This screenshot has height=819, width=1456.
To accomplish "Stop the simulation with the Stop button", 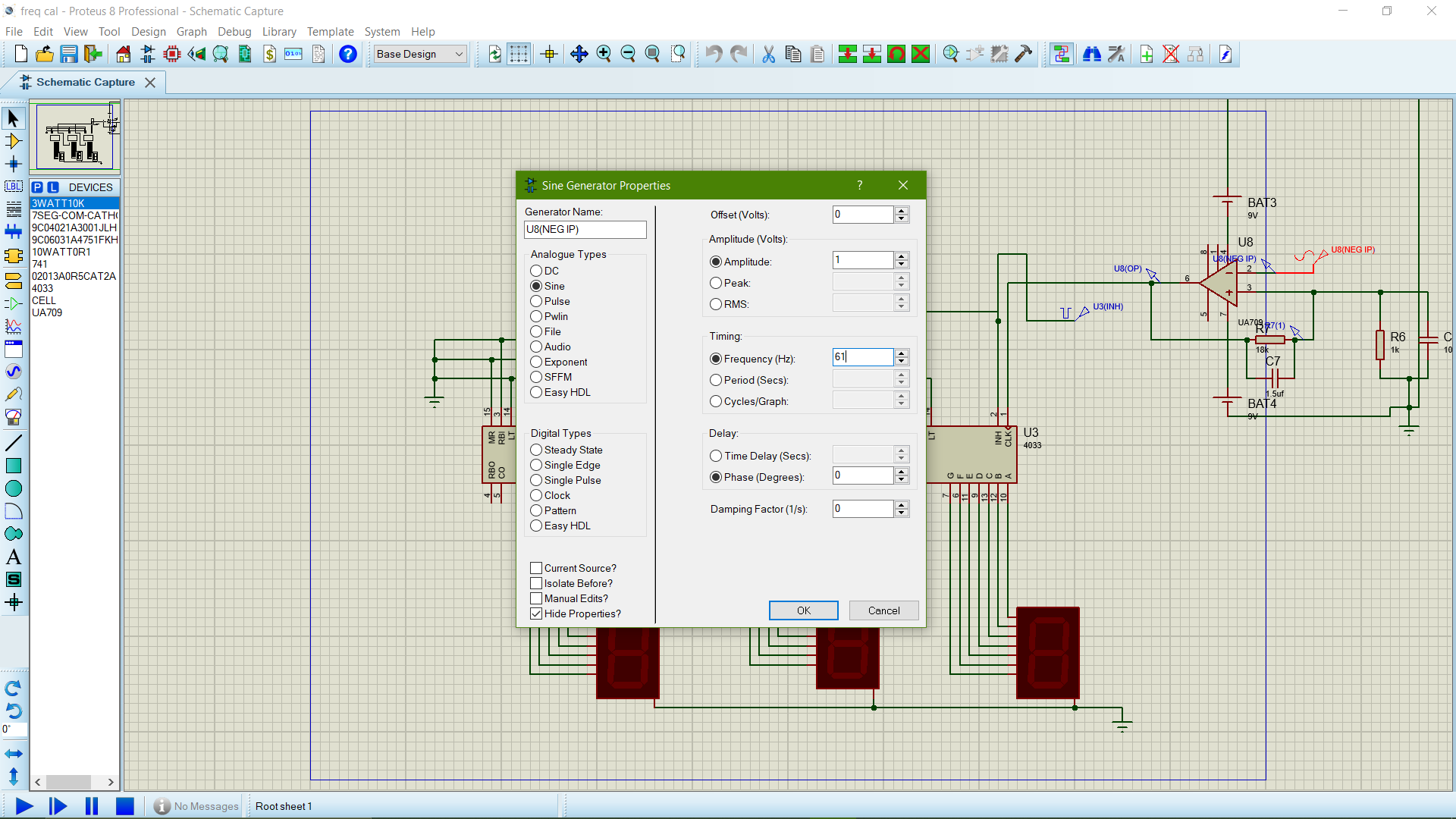I will pyautogui.click(x=125, y=806).
